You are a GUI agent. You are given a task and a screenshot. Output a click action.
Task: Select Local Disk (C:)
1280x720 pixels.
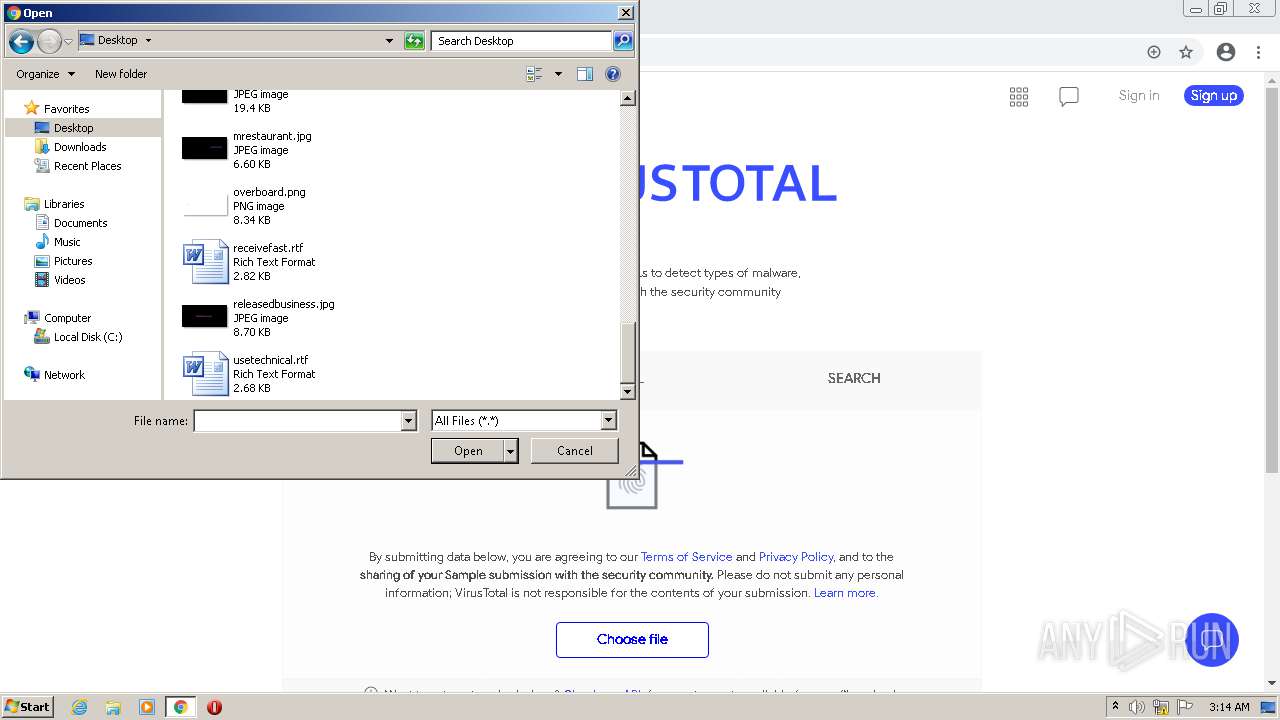(88, 337)
